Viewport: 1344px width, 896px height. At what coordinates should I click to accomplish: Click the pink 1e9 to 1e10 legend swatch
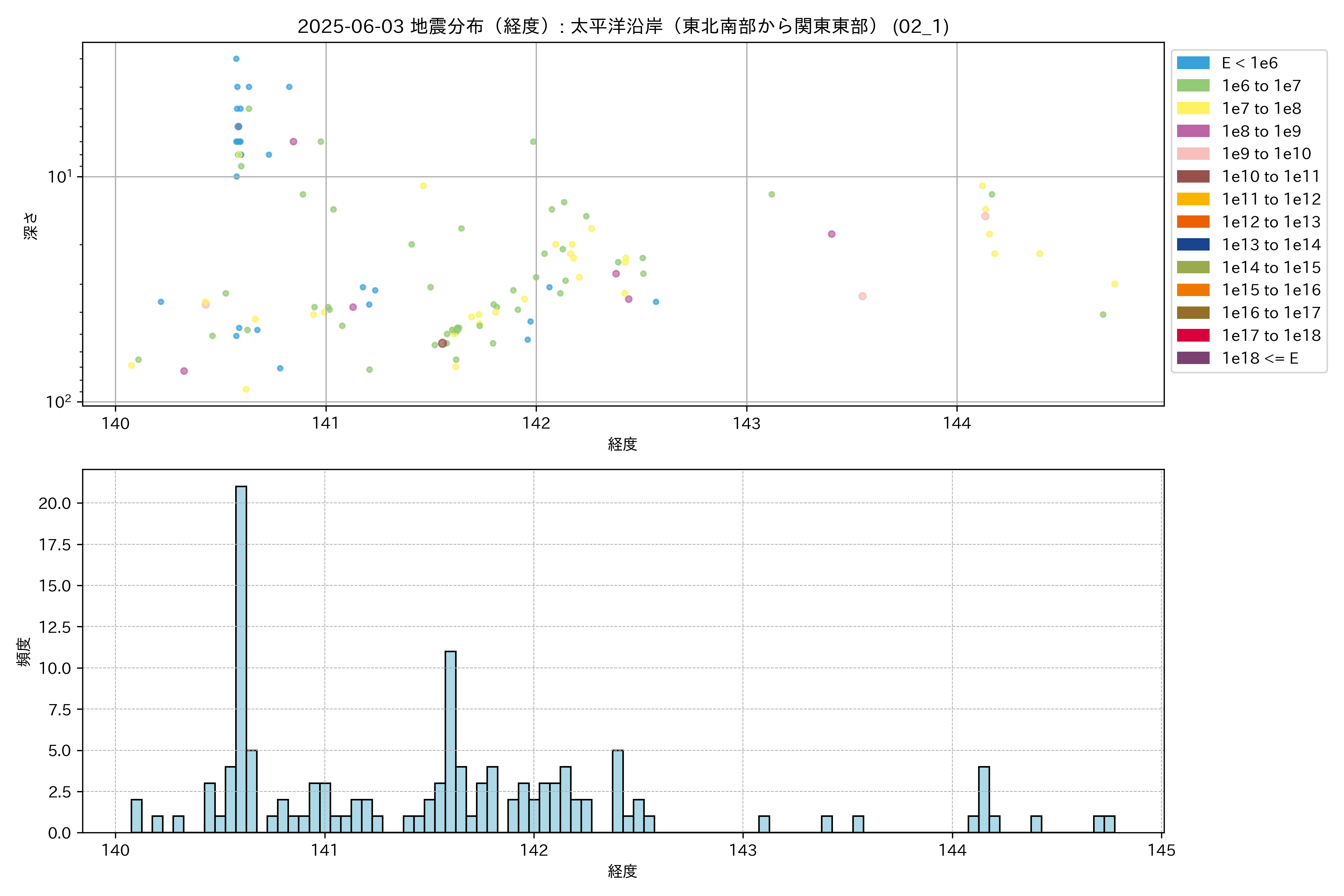[1192, 154]
